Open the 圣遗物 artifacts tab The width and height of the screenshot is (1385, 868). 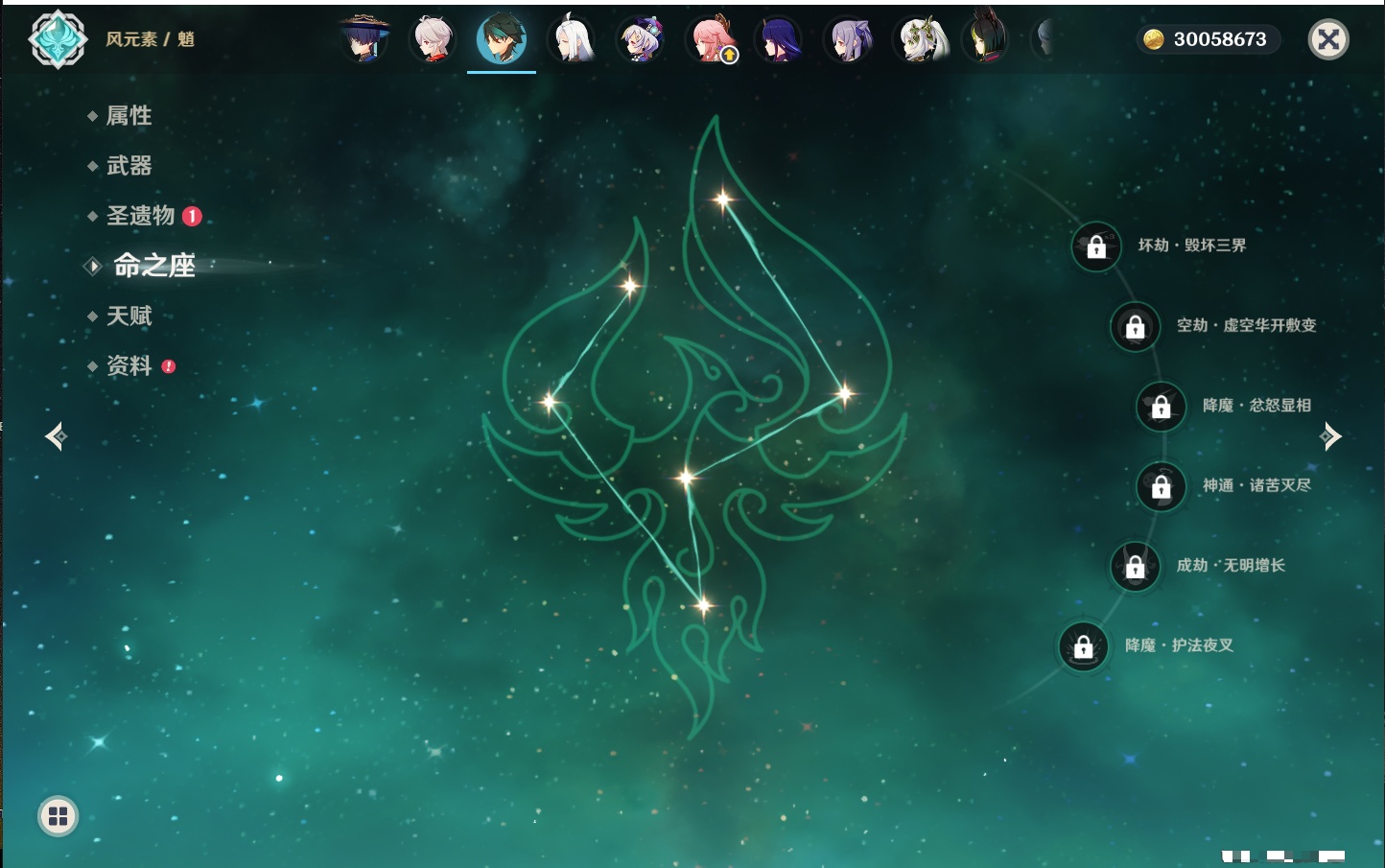click(140, 216)
